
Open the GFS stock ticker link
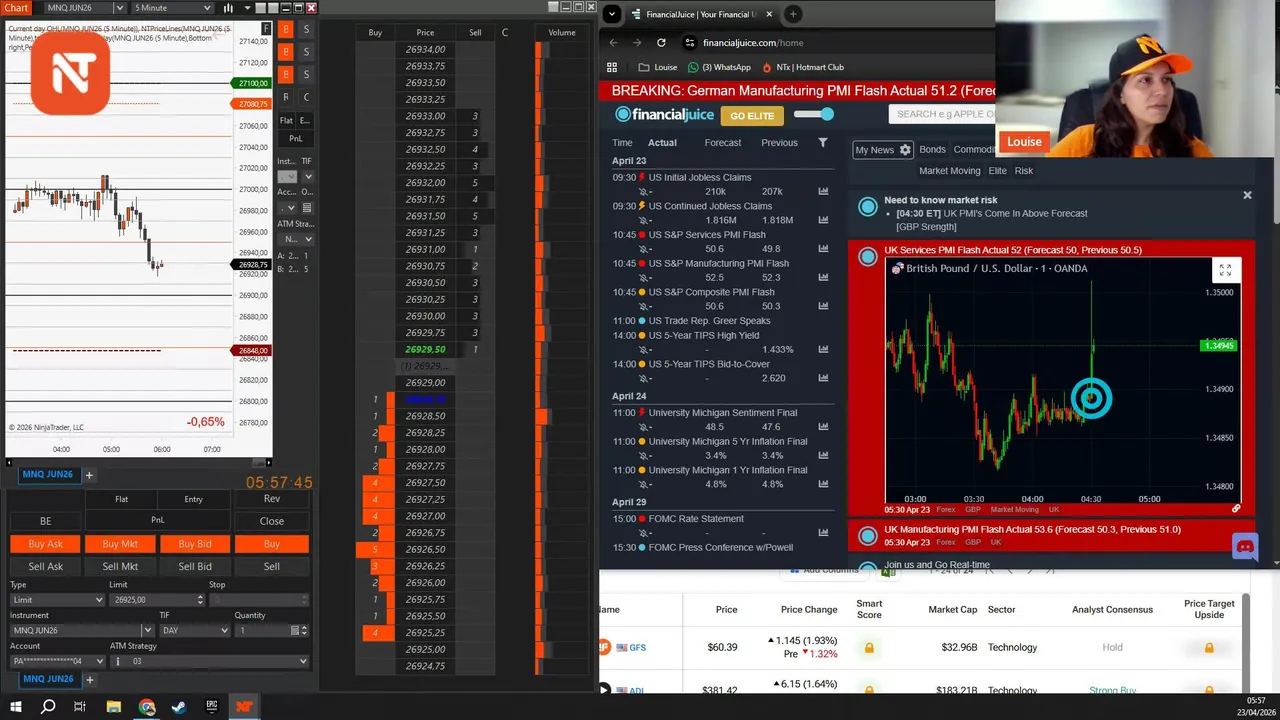[637, 648]
